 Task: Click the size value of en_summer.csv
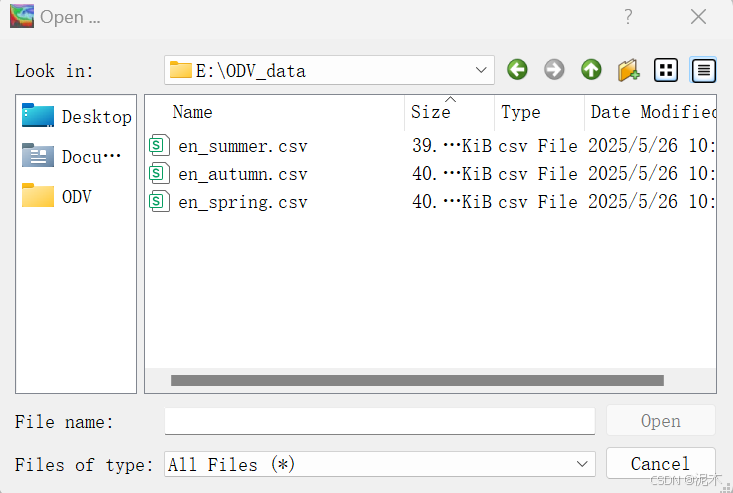452,146
